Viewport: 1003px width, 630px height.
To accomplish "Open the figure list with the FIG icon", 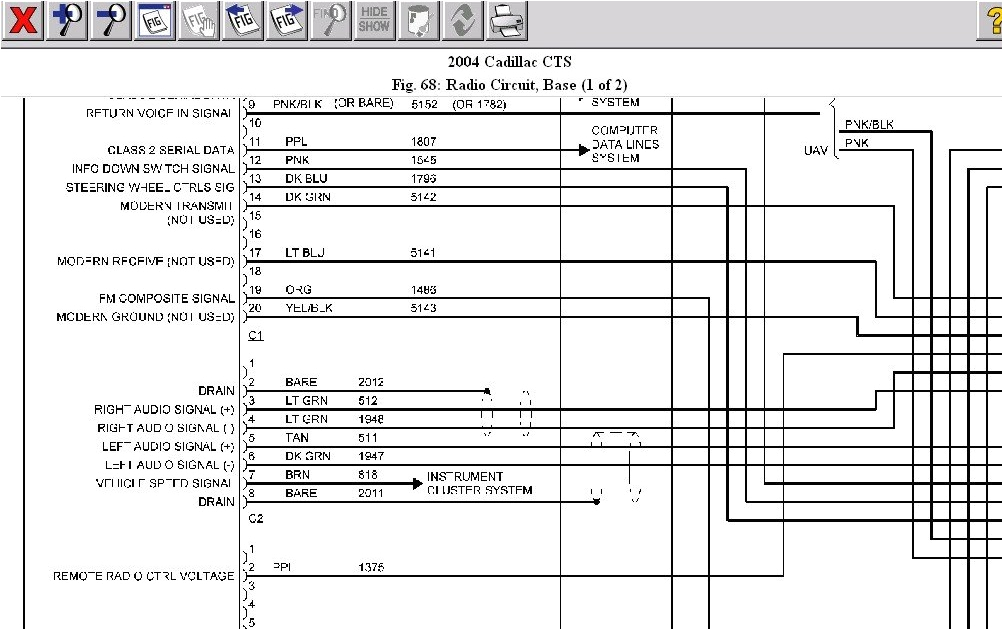I will click(154, 20).
